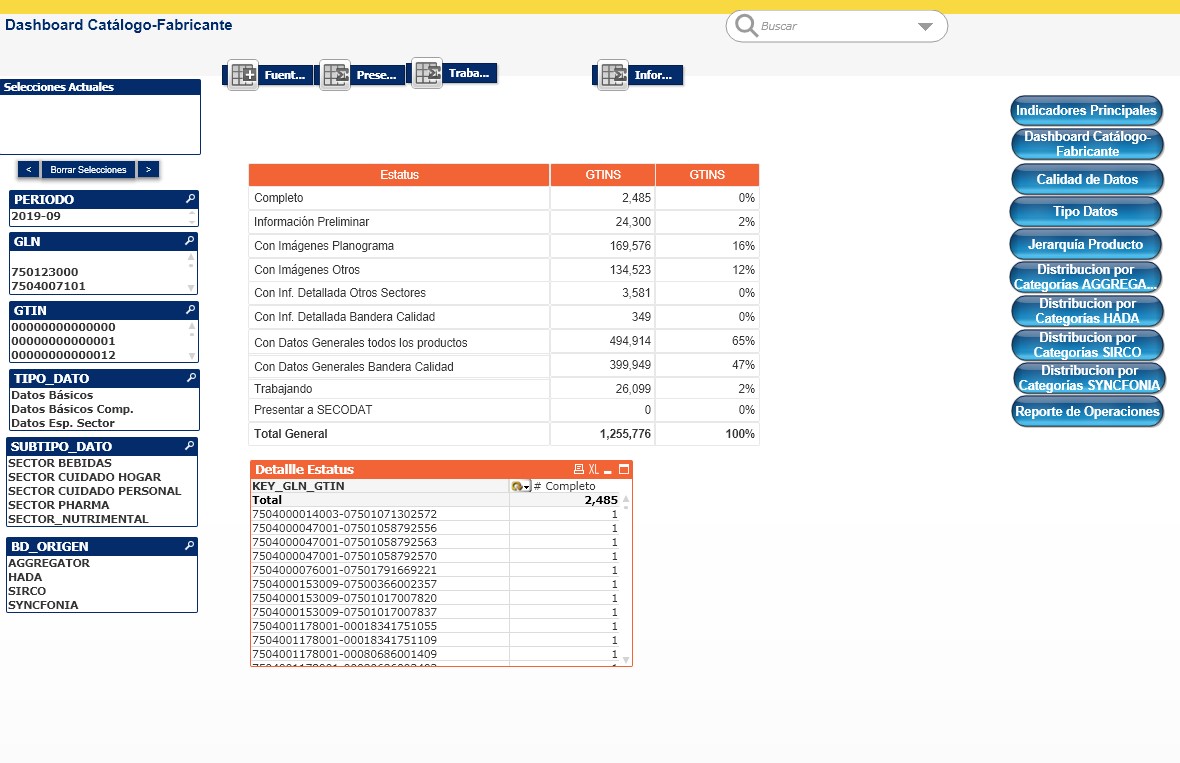Open the Calidad de Datos sheet

1087,179
